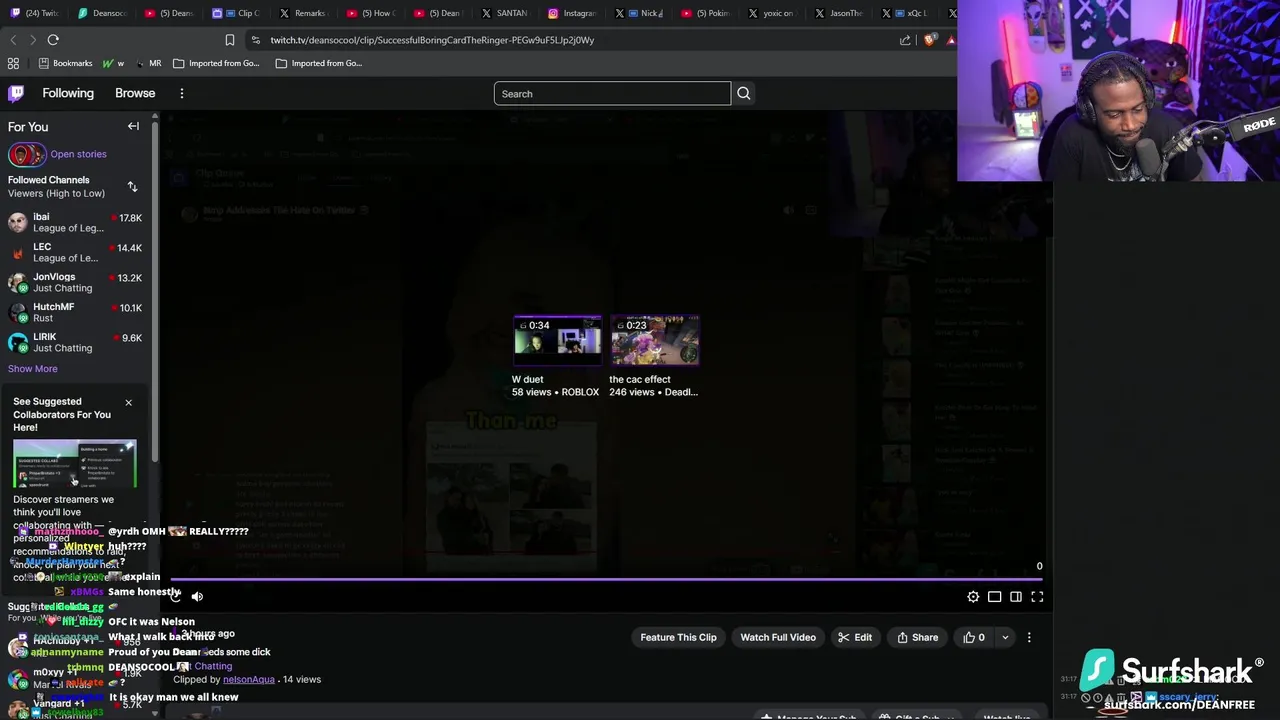This screenshot has height=720, width=1280.
Task: Go to Following tab
Action: click(68, 93)
